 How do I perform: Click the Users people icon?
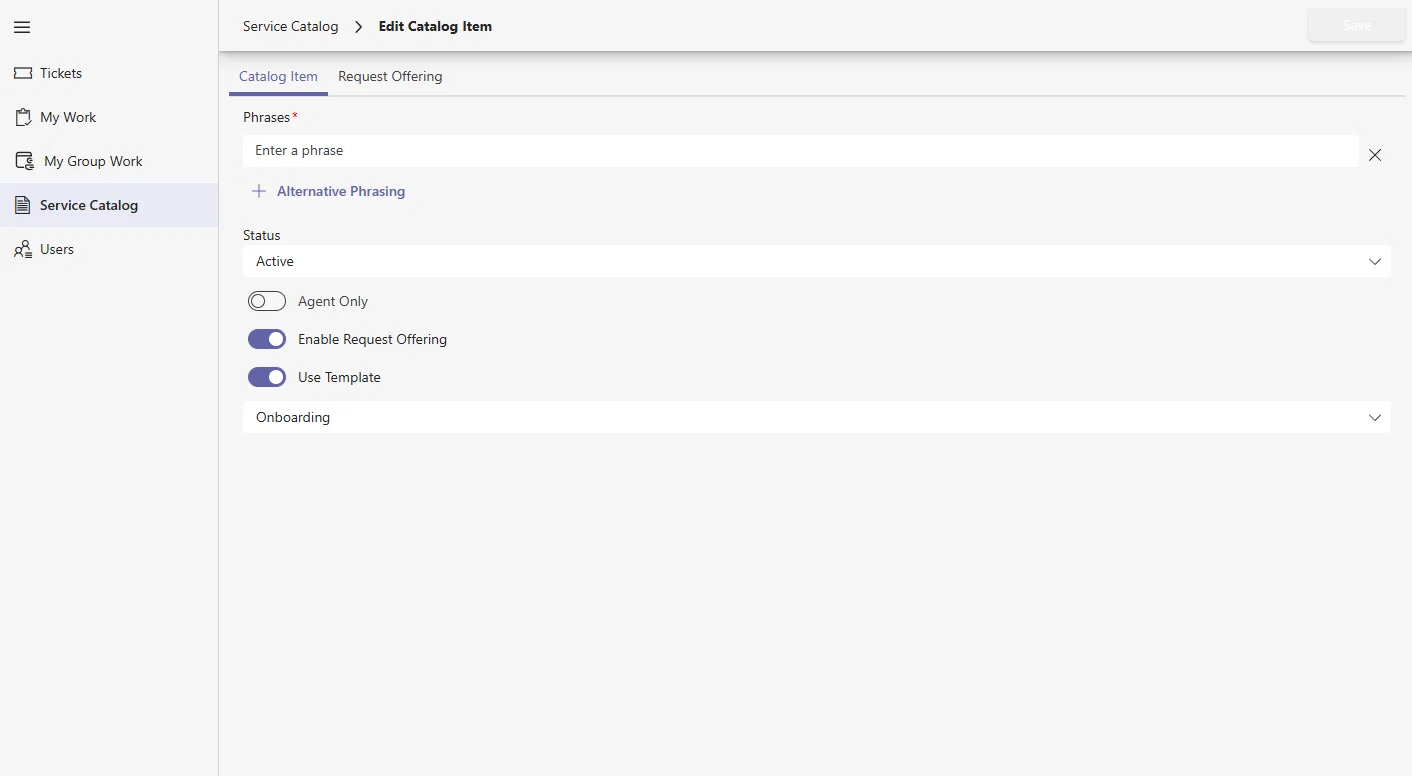(x=23, y=249)
